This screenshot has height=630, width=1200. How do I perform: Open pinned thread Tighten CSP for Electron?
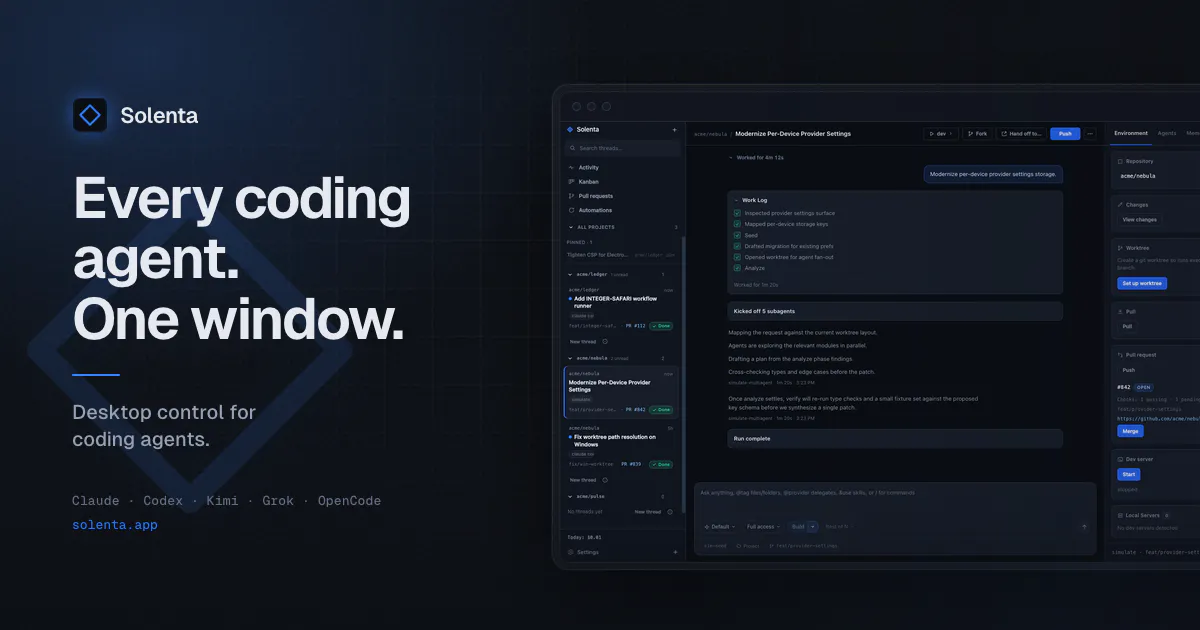[x=622, y=255]
